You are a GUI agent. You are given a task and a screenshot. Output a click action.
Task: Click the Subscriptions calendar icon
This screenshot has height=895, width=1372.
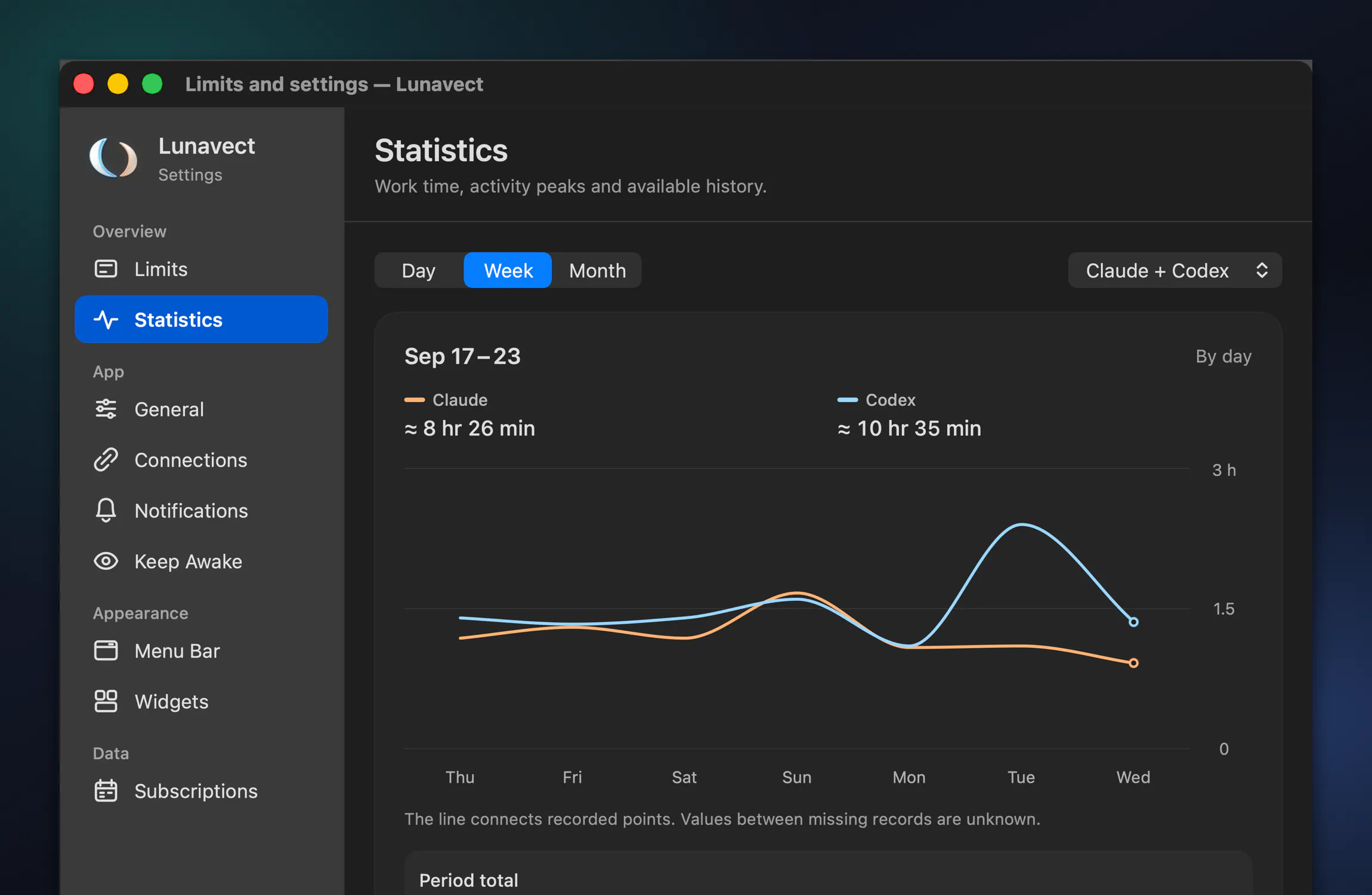point(106,791)
